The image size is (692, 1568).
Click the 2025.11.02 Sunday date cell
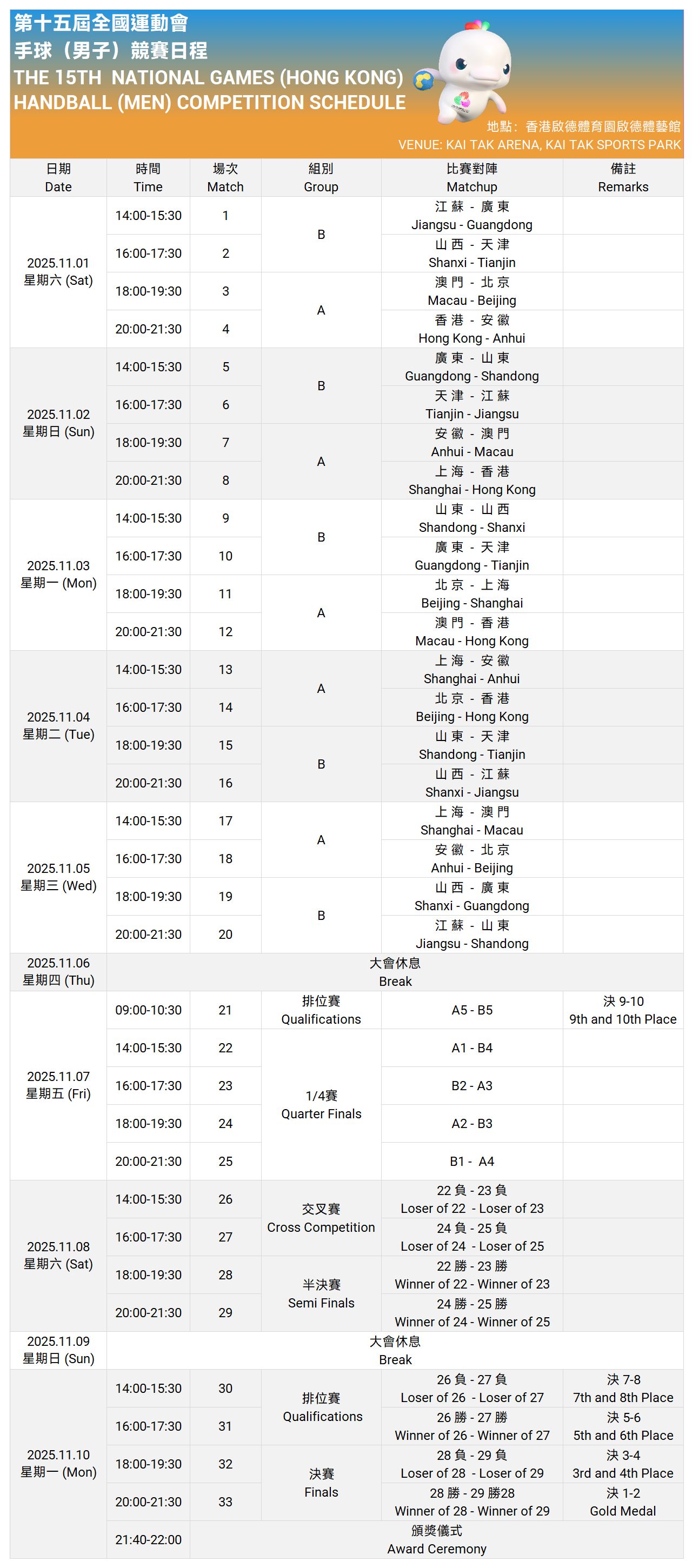click(58, 423)
